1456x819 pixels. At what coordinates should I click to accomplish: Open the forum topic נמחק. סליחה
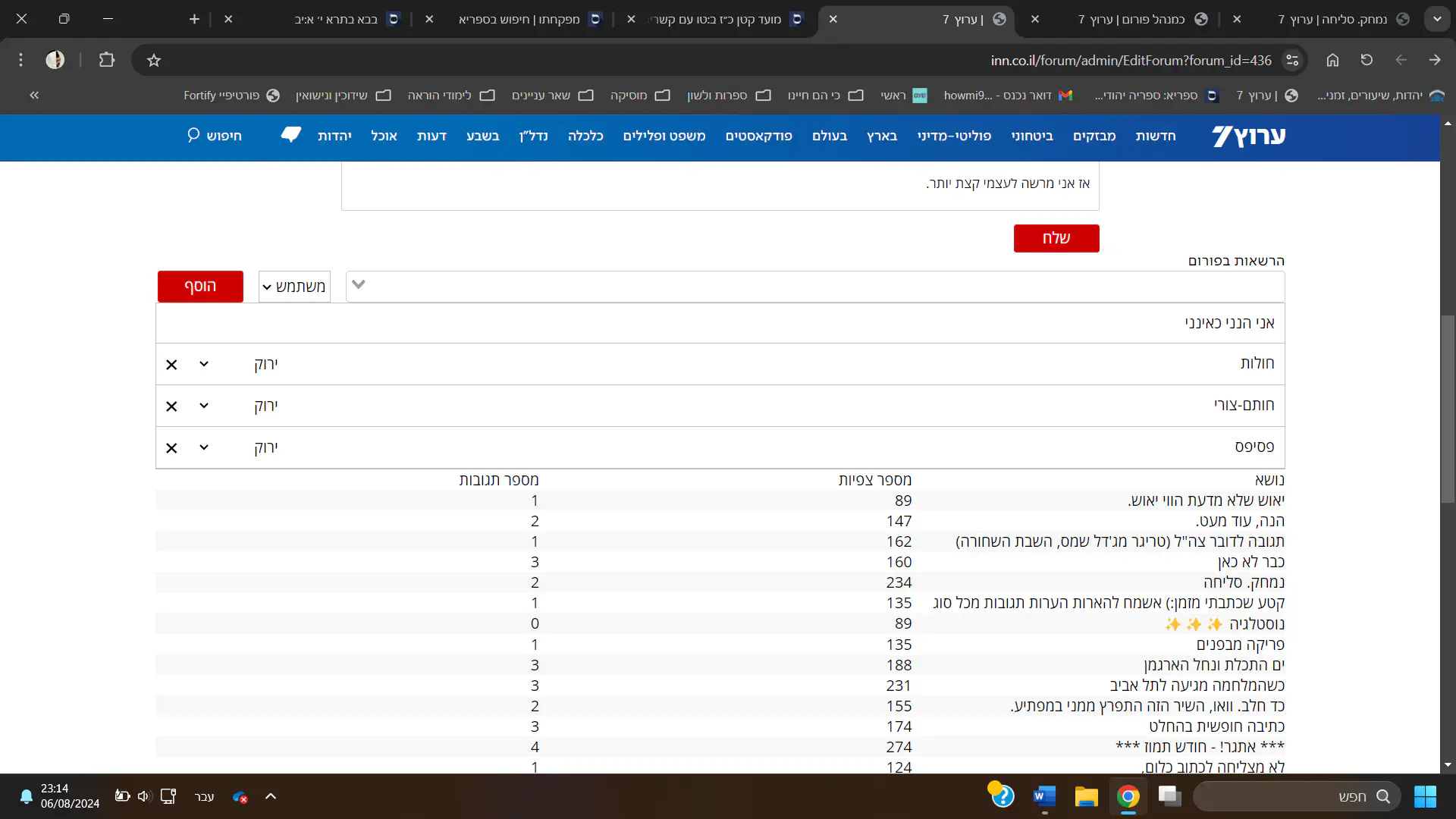coord(1243,582)
